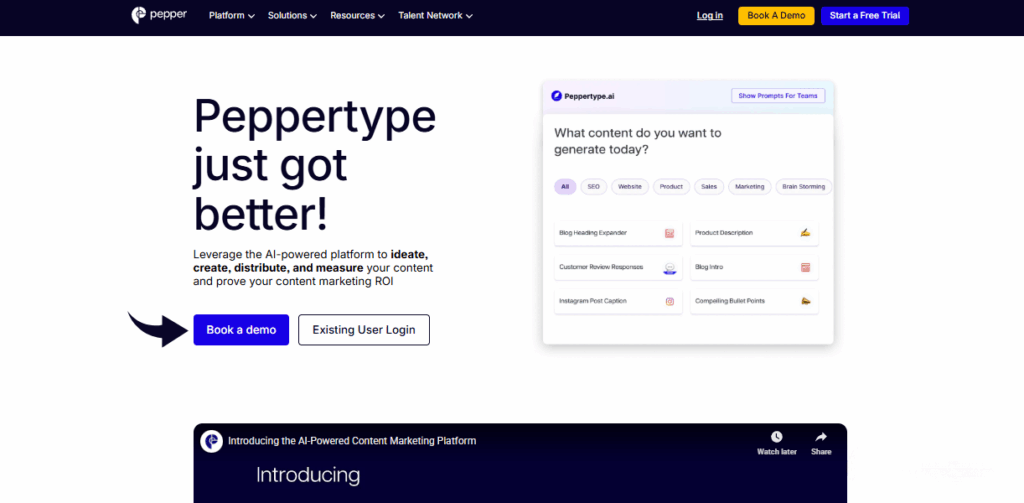Select the Brain Storming filter
This screenshot has width=1024, height=503.
click(x=804, y=187)
